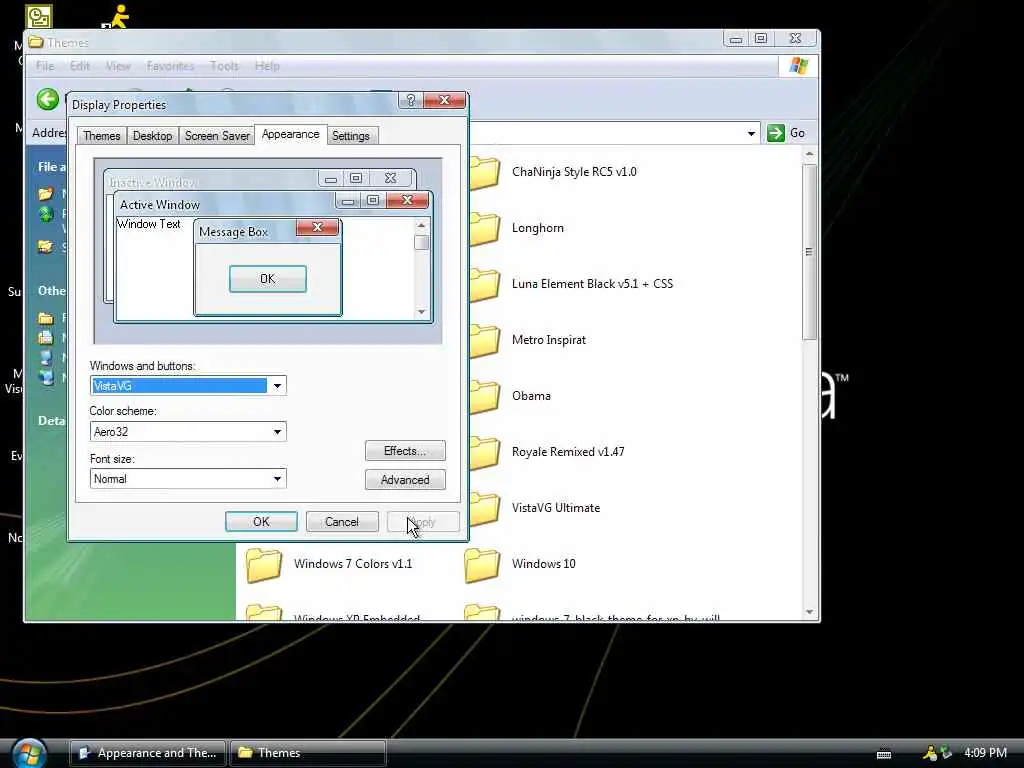Screen dimensions: 1024x768
Task: Click the Effects... button
Action: click(x=405, y=451)
